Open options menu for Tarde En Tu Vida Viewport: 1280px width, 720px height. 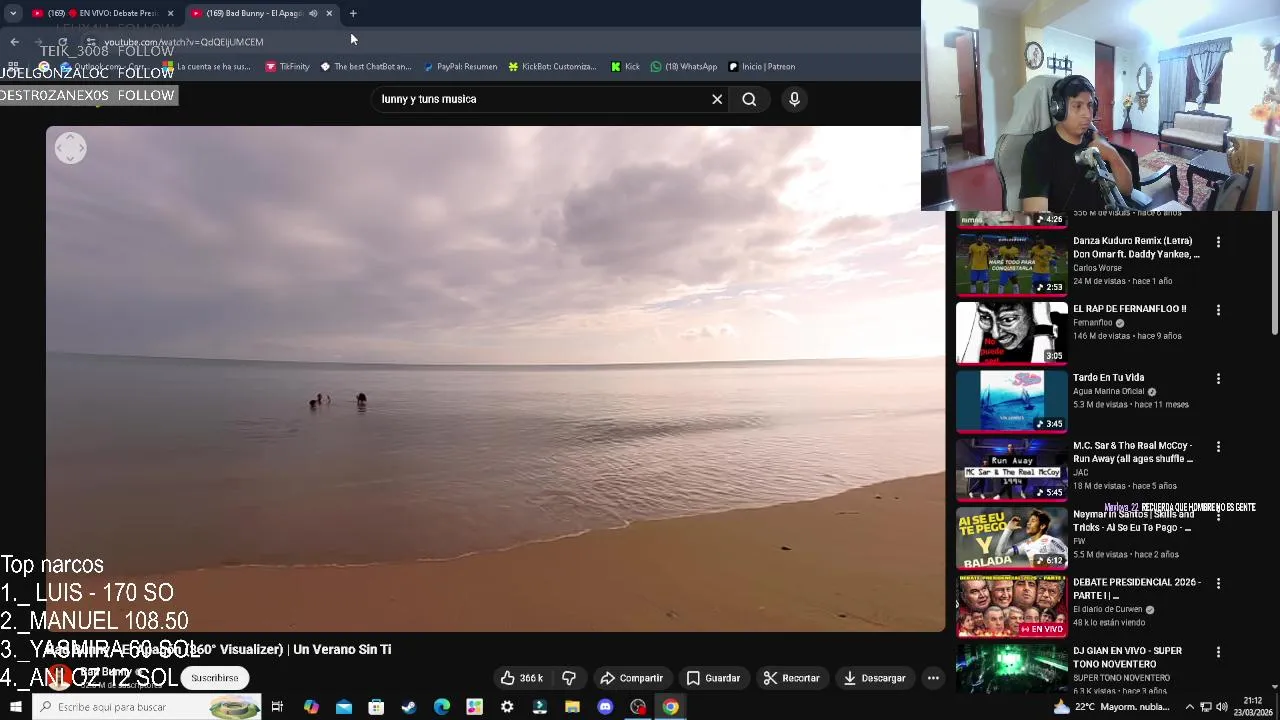click(1218, 379)
